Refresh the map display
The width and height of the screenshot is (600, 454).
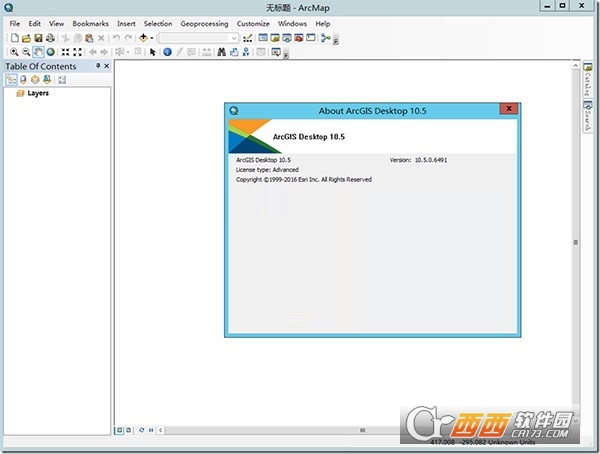click(142, 430)
